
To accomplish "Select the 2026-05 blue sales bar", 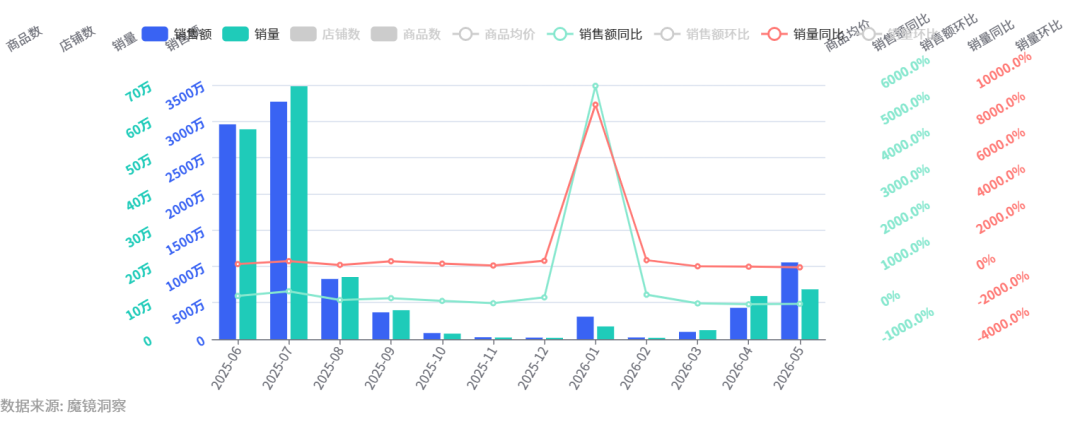I will click(789, 301).
